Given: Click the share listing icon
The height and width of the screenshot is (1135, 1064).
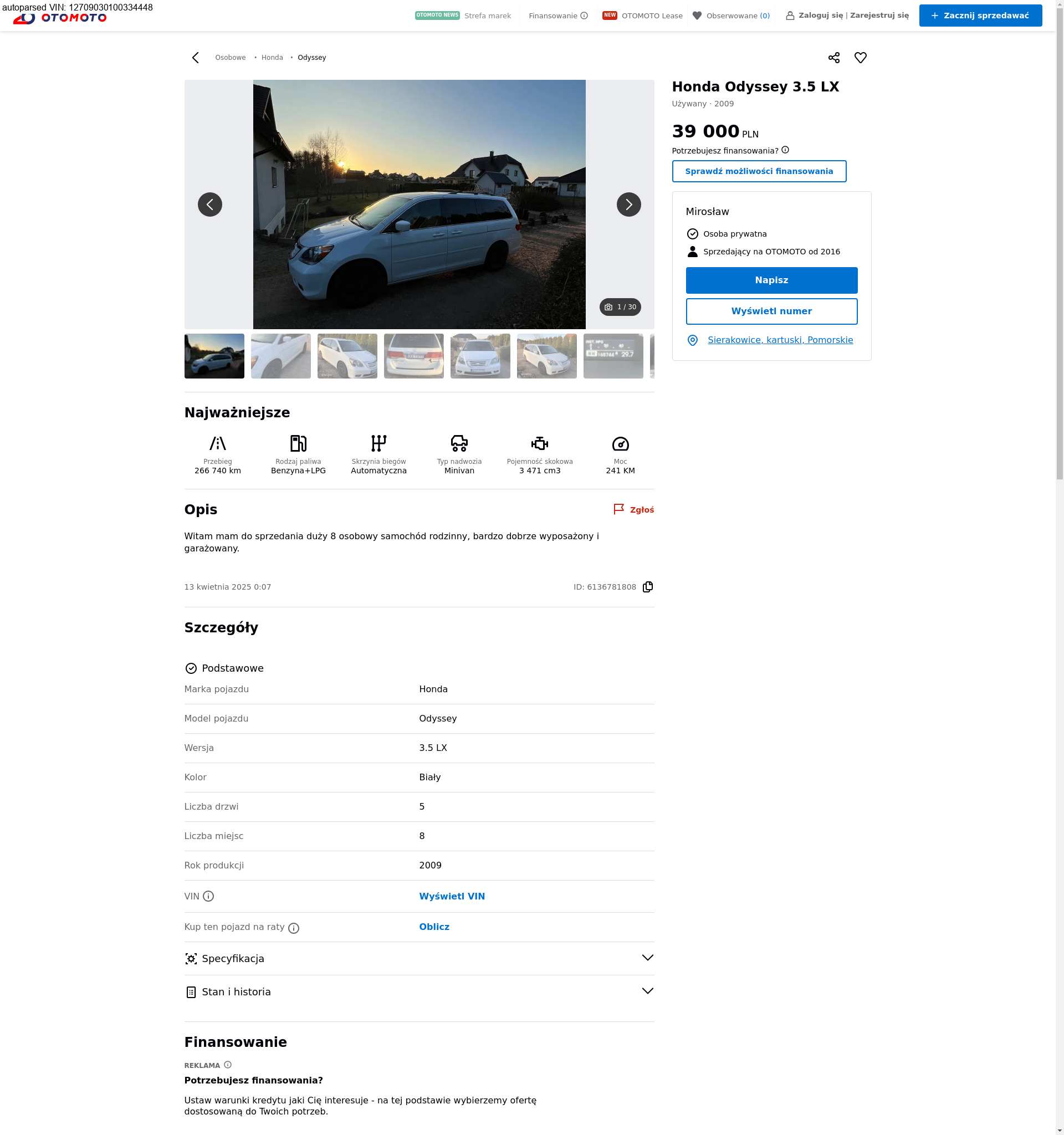Looking at the screenshot, I should [833, 58].
